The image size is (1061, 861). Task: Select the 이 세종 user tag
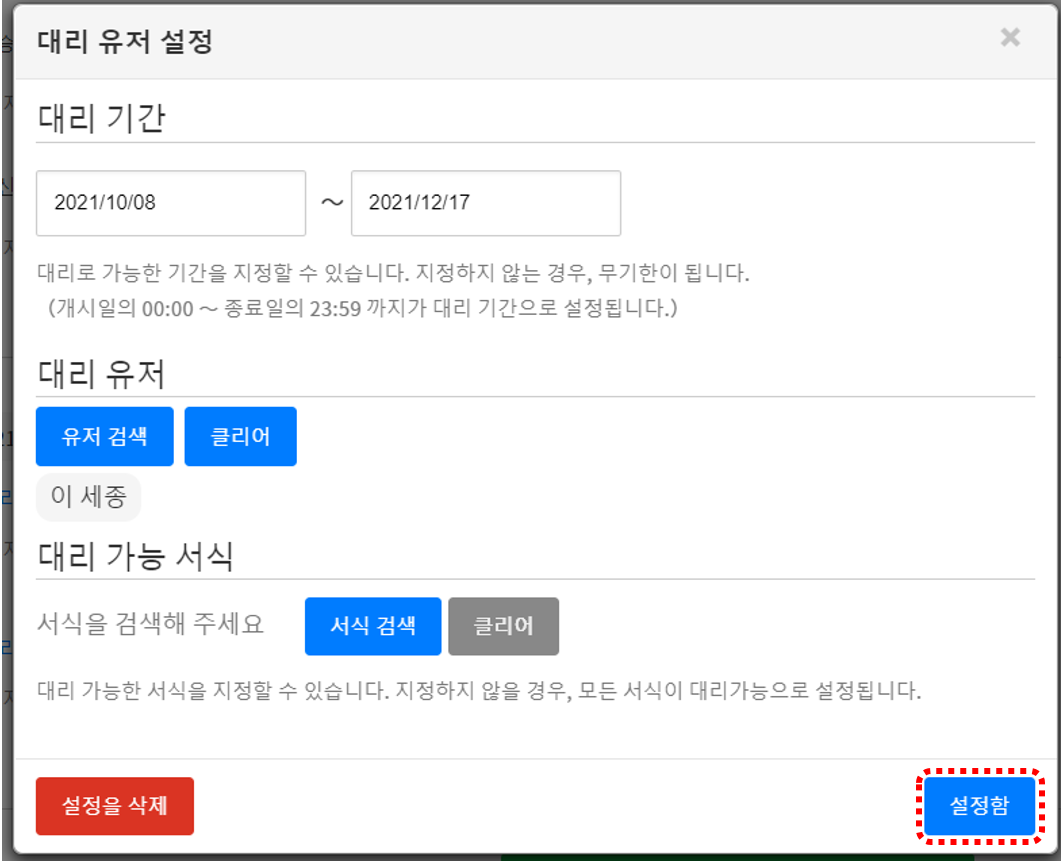[x=88, y=497]
